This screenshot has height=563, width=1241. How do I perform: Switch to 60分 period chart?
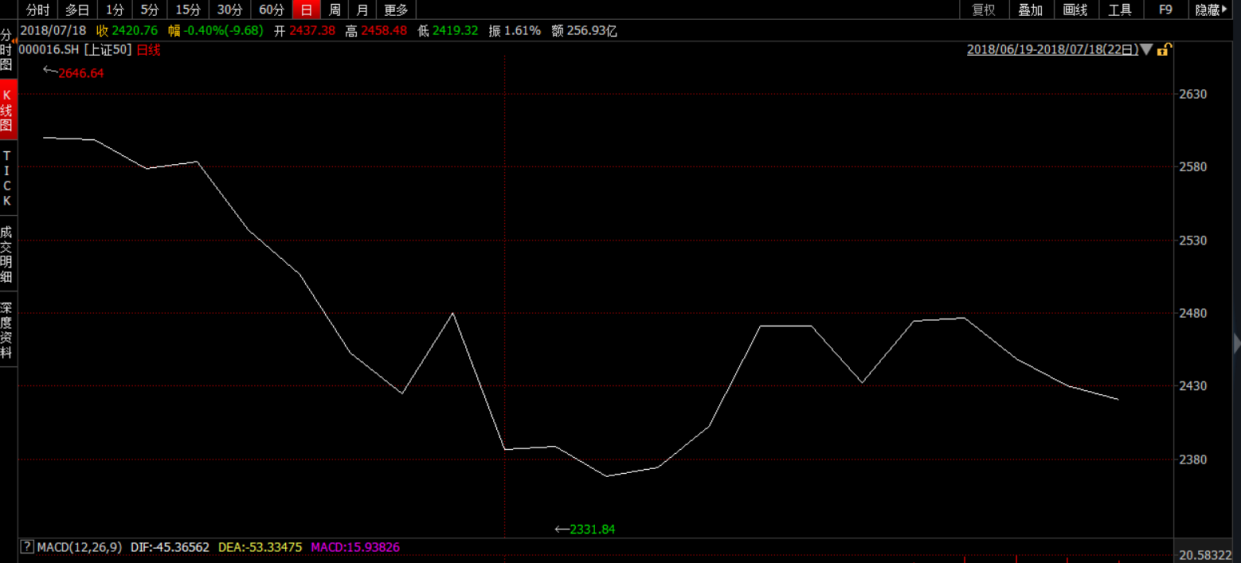271,10
